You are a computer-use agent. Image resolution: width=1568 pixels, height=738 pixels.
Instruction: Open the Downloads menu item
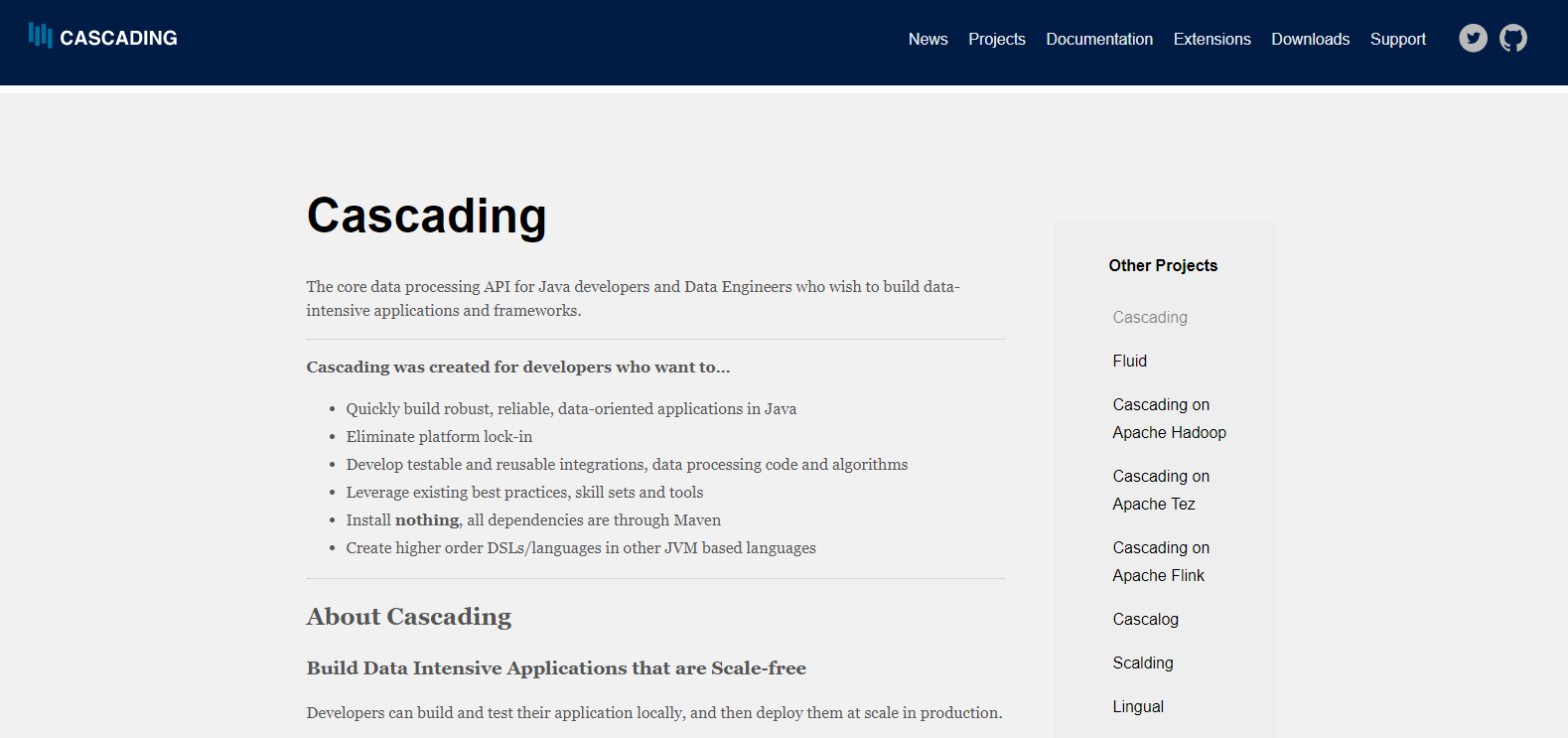[1311, 39]
